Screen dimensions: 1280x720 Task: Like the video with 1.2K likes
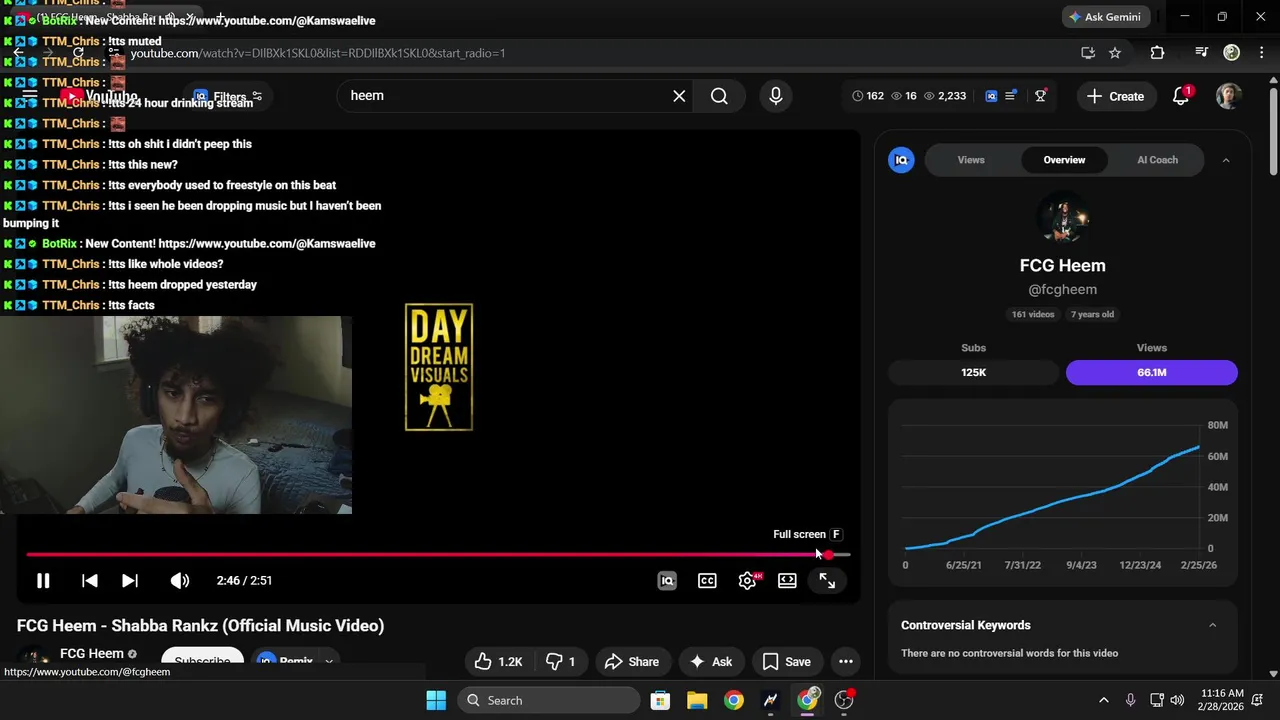[x=499, y=661]
